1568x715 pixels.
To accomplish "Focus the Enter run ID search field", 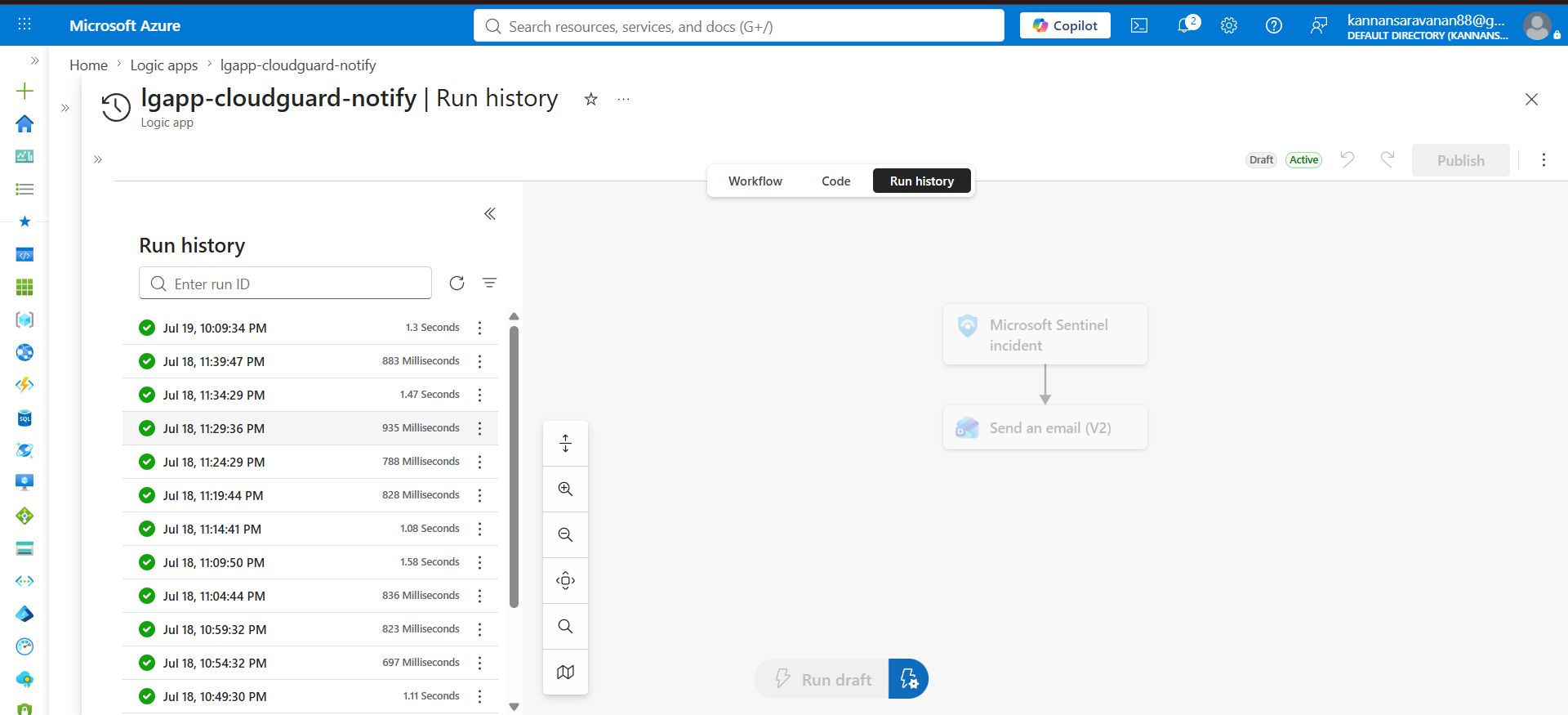I will point(285,283).
